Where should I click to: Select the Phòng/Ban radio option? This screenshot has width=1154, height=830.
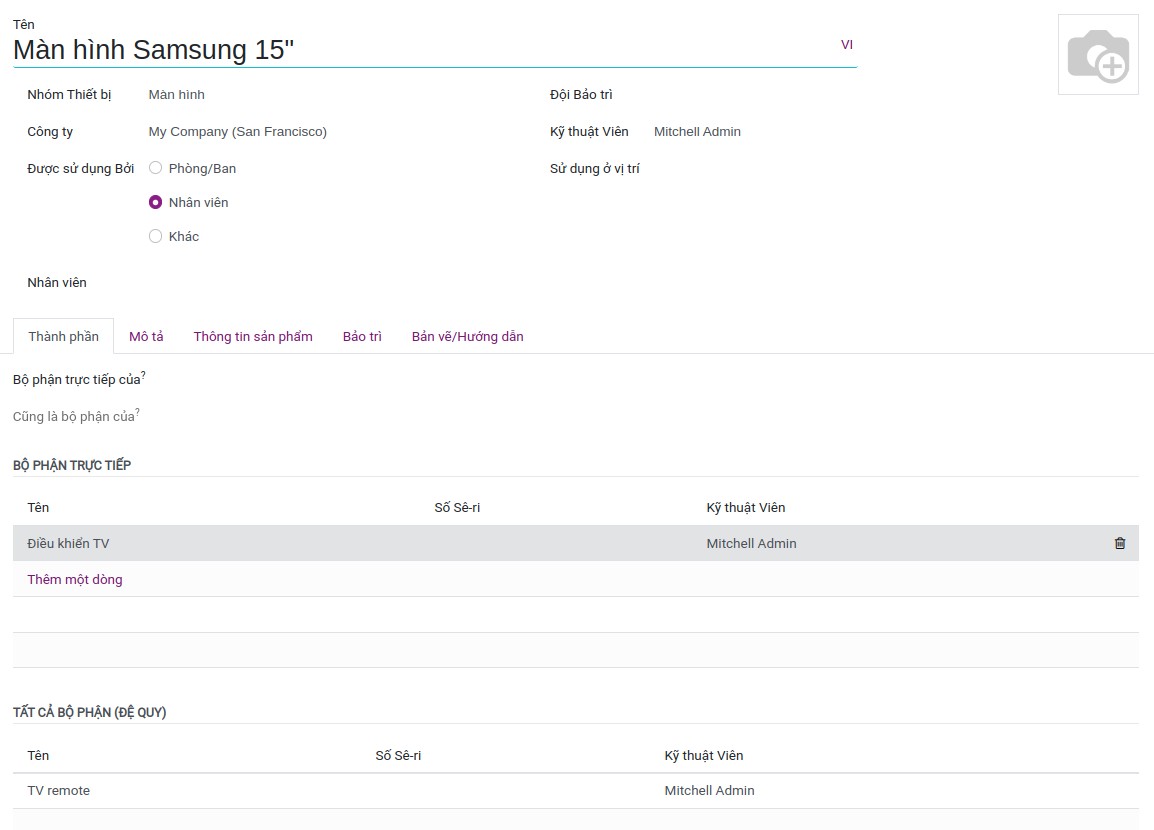click(155, 169)
